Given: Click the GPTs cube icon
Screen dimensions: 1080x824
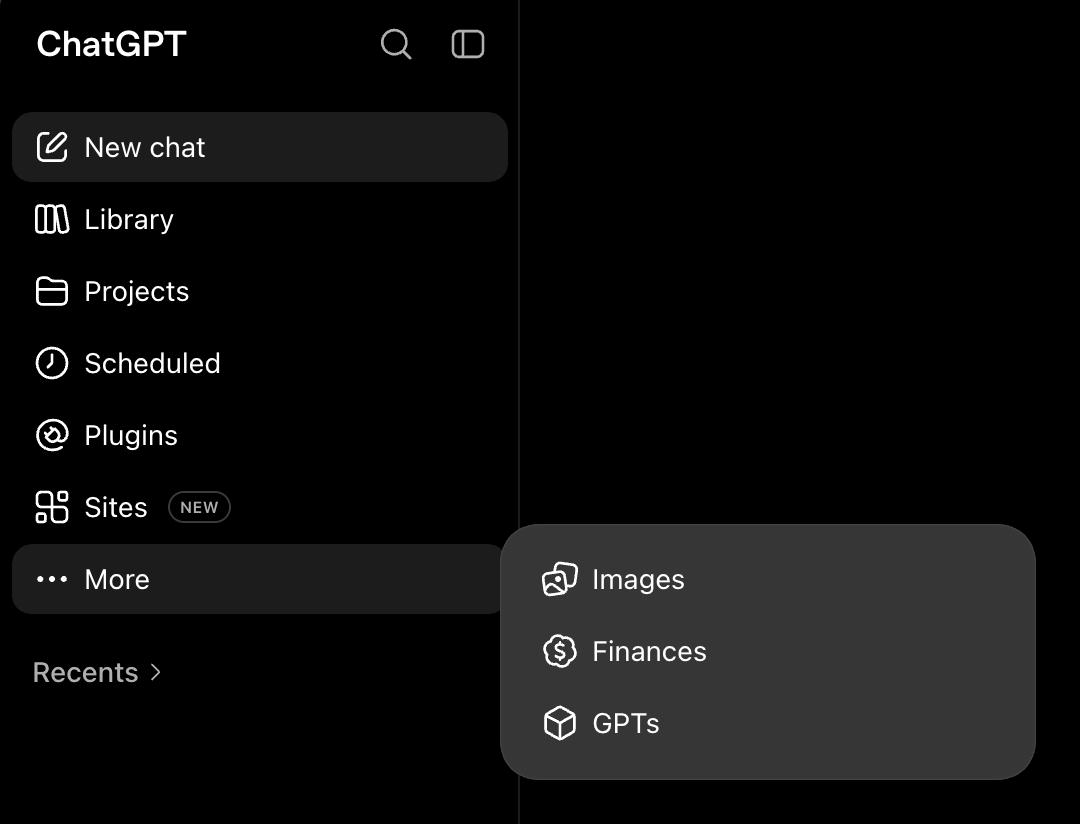Looking at the screenshot, I should click(560, 723).
